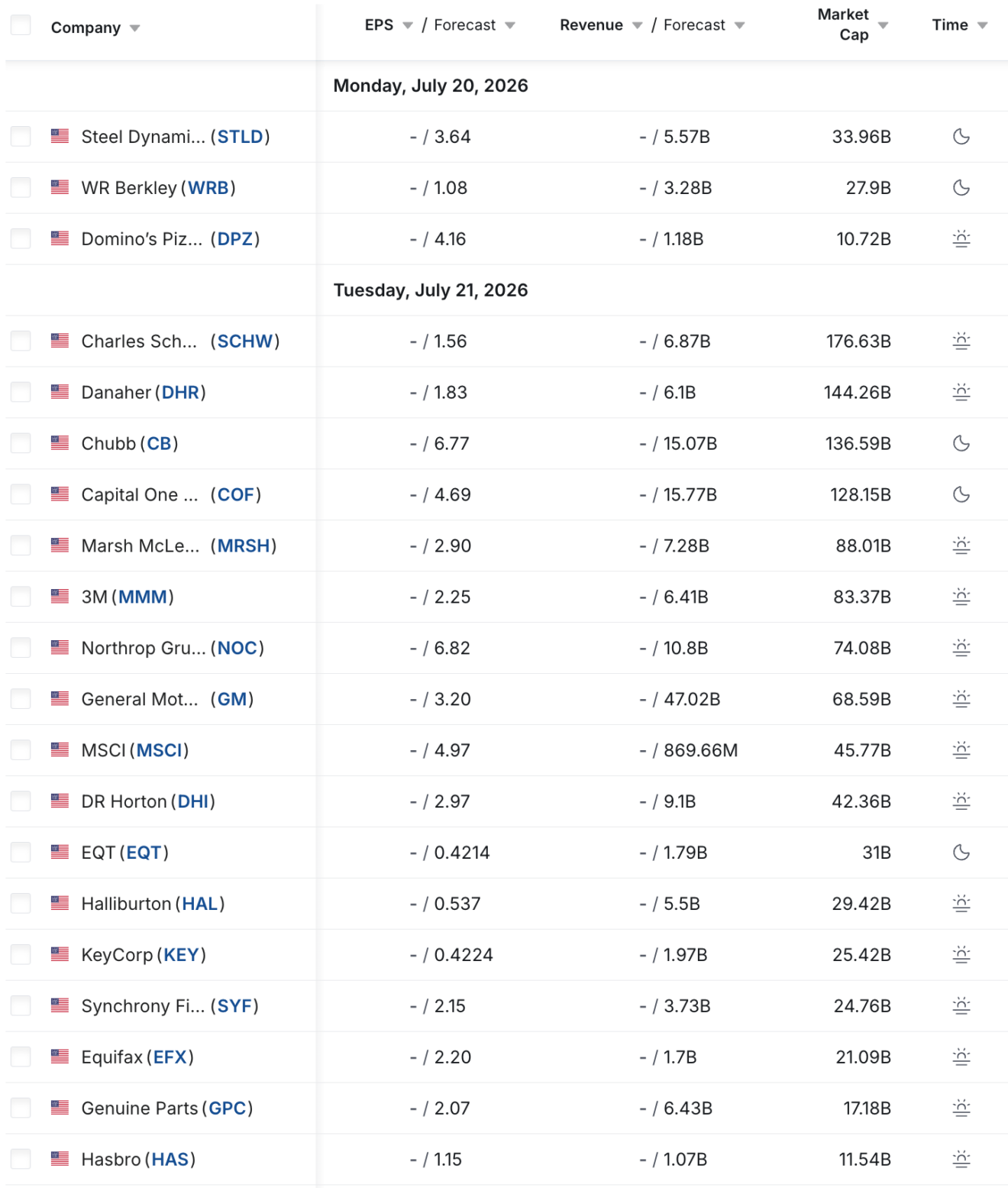Tick the checkbox for WR Berkley

[x=21, y=187]
